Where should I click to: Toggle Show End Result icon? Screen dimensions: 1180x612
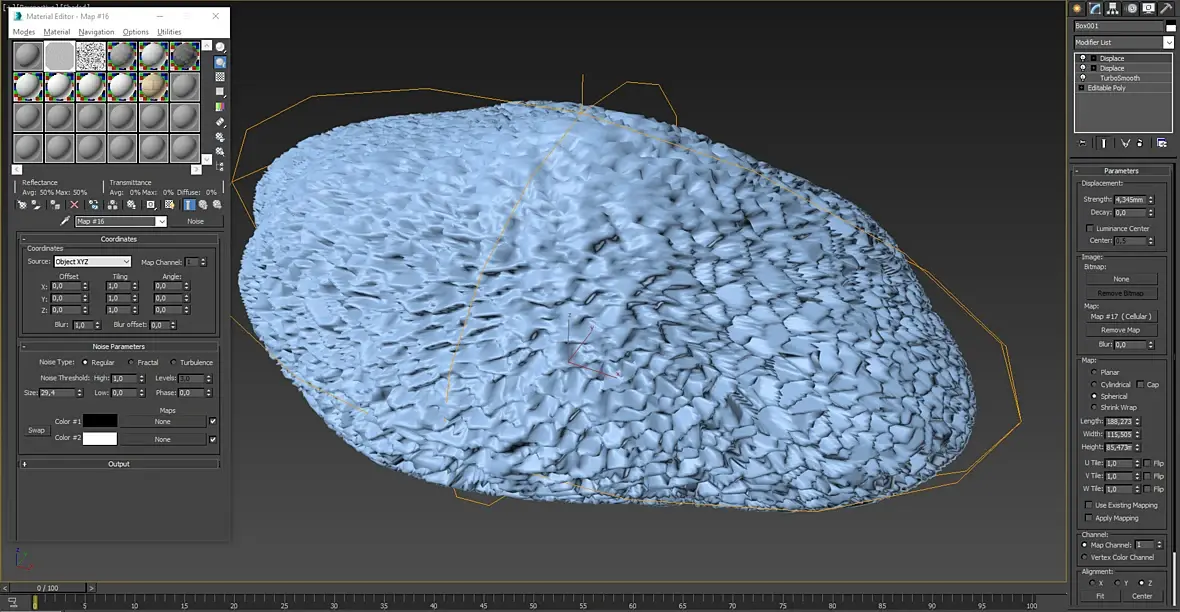coord(1104,143)
